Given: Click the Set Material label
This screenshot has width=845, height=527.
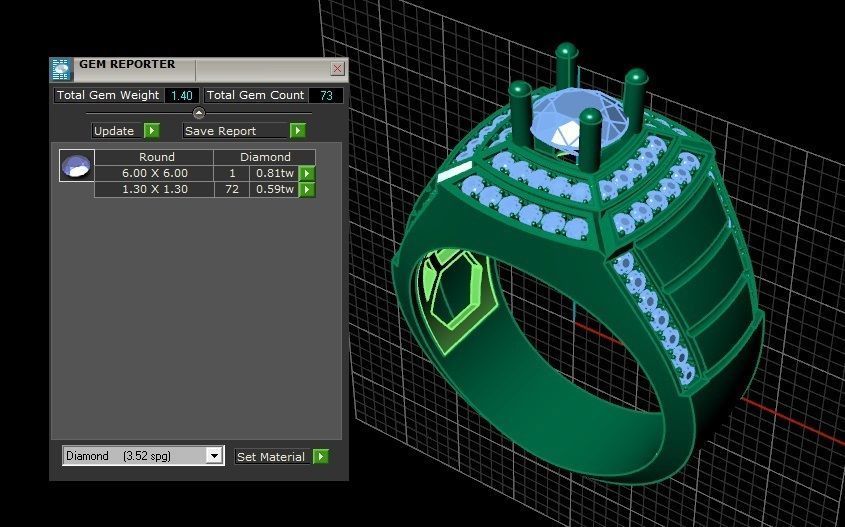Looking at the screenshot, I should [271, 456].
